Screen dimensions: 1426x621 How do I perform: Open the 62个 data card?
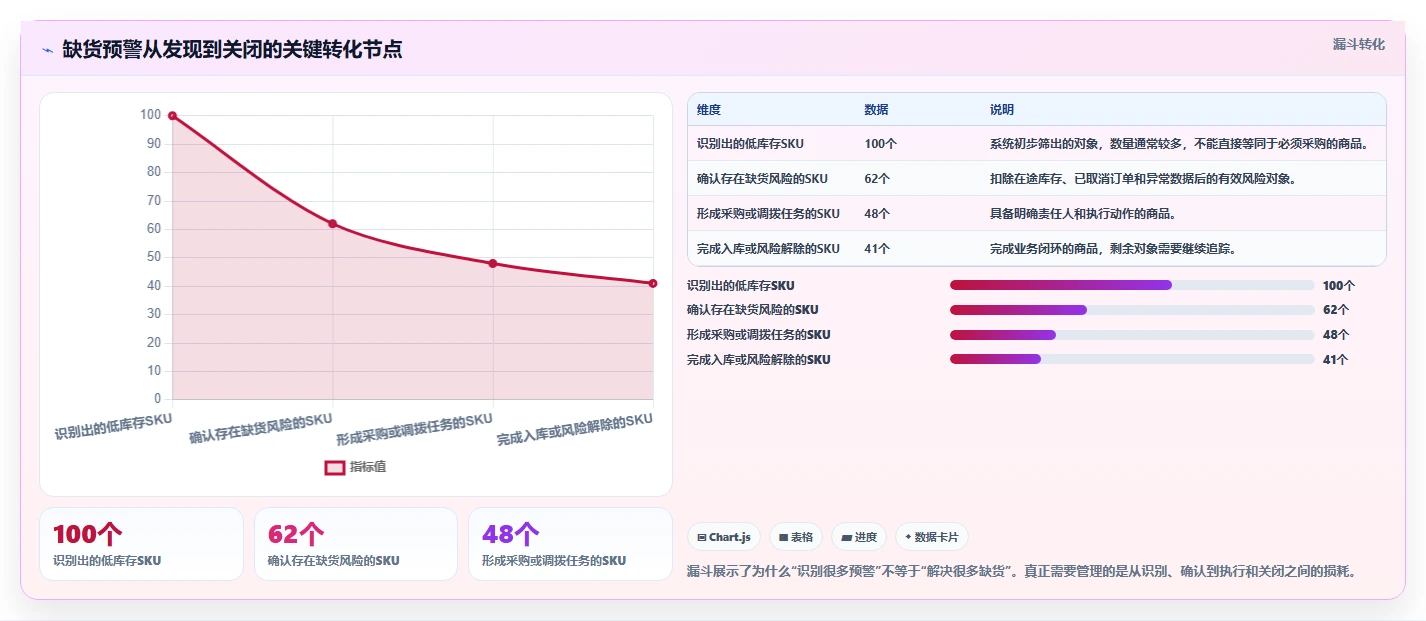pyautogui.click(x=356, y=544)
